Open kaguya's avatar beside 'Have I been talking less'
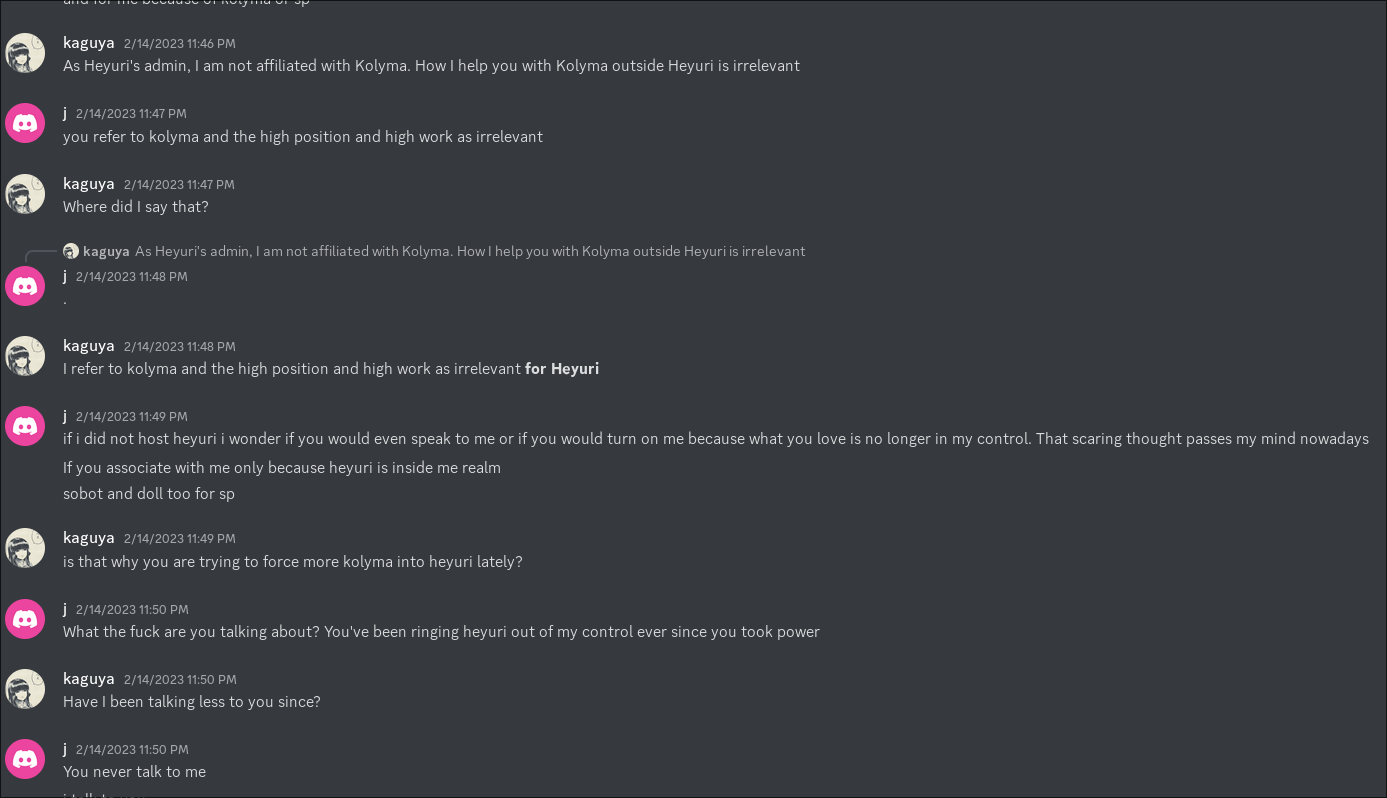The image size is (1387, 798). click(x=25, y=690)
